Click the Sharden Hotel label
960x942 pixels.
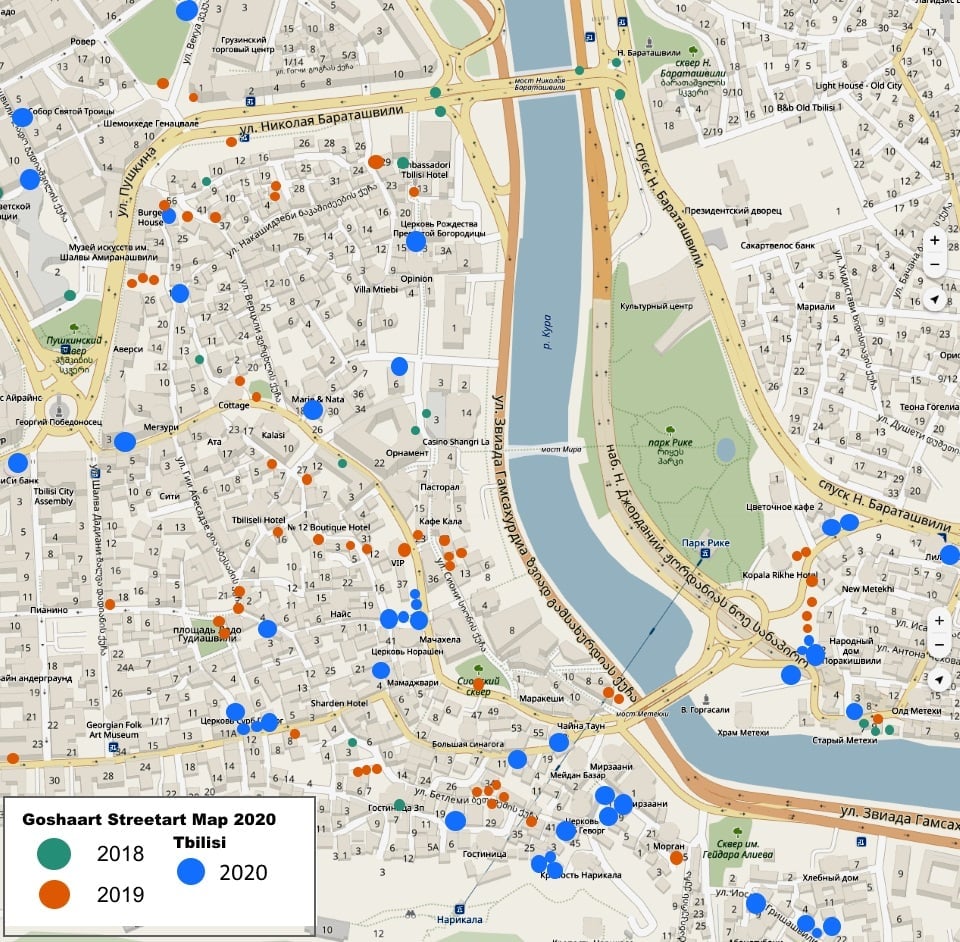click(x=339, y=703)
